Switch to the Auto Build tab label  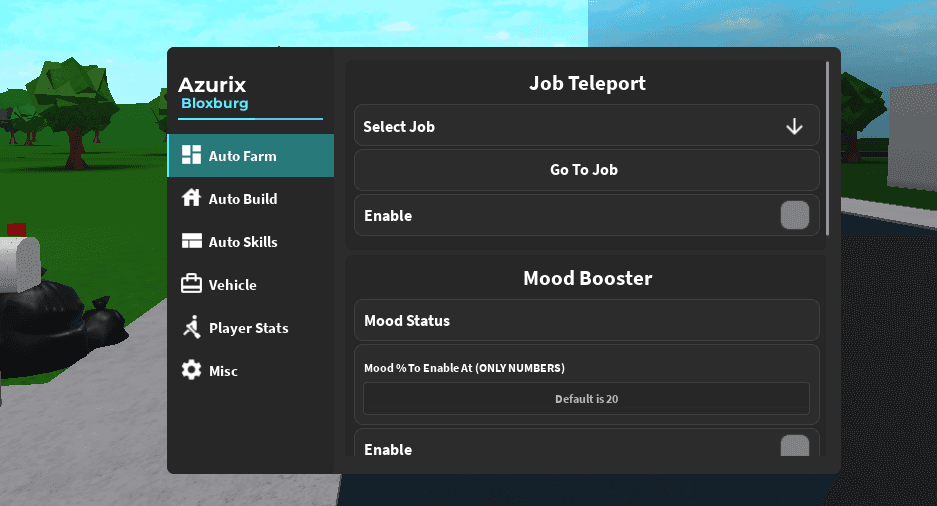coord(243,199)
